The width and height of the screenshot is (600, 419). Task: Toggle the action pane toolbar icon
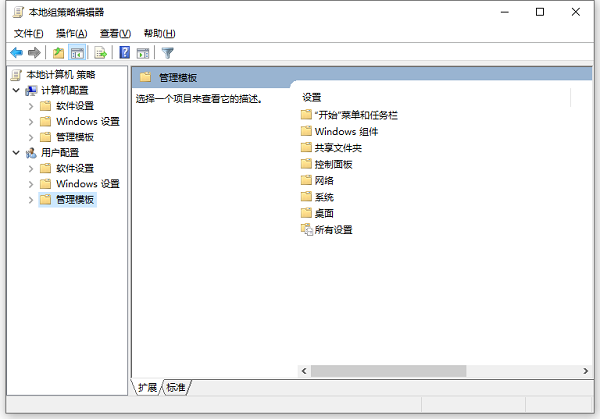143,52
